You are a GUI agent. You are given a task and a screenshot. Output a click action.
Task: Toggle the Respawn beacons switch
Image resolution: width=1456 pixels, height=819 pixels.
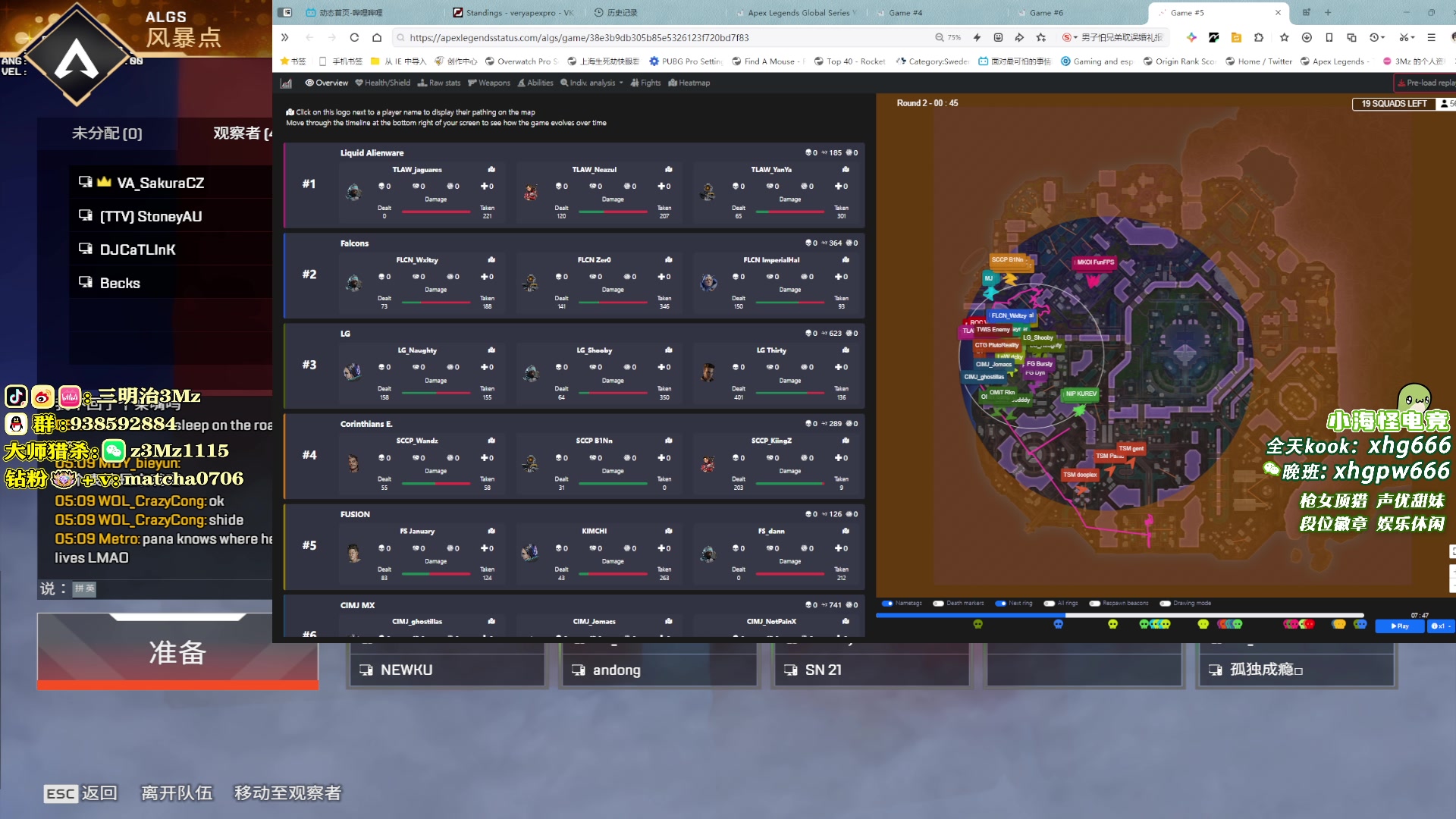coord(1094,604)
